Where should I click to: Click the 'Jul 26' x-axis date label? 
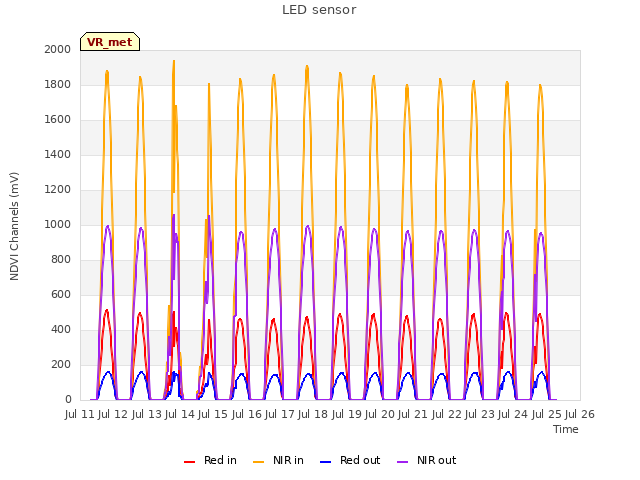[x=580, y=414]
